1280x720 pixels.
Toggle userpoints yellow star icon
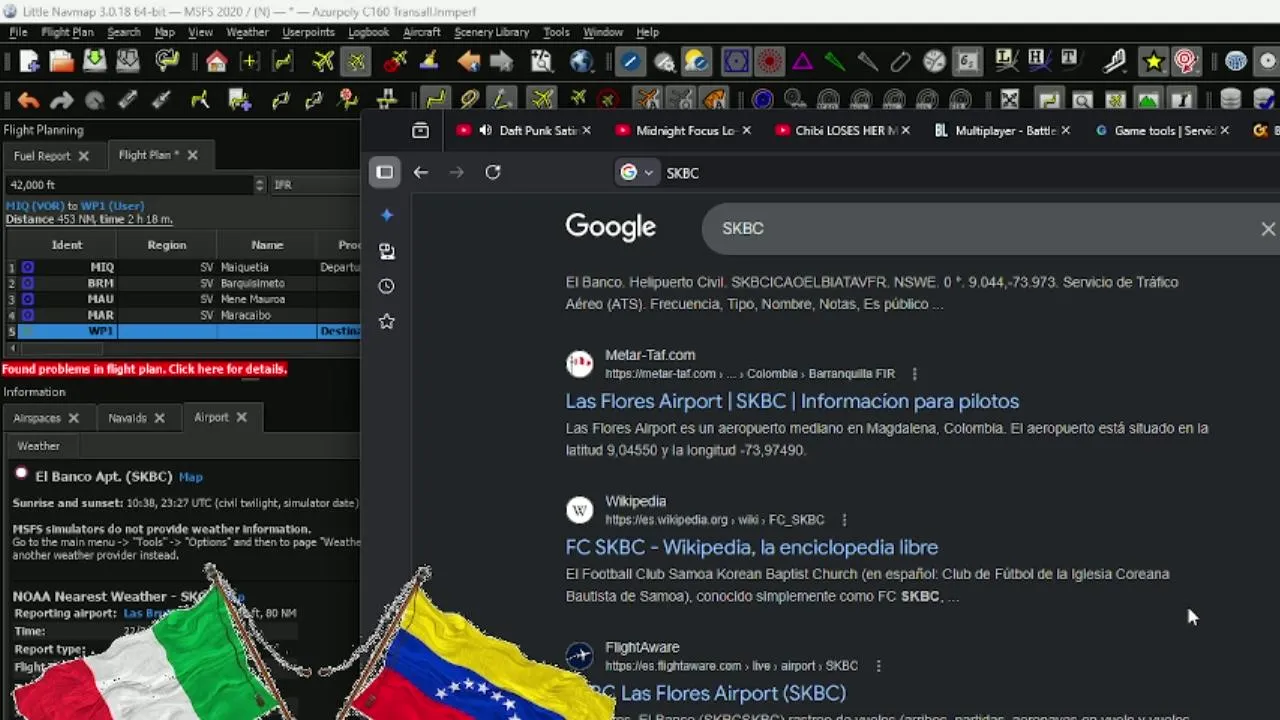tap(1153, 62)
